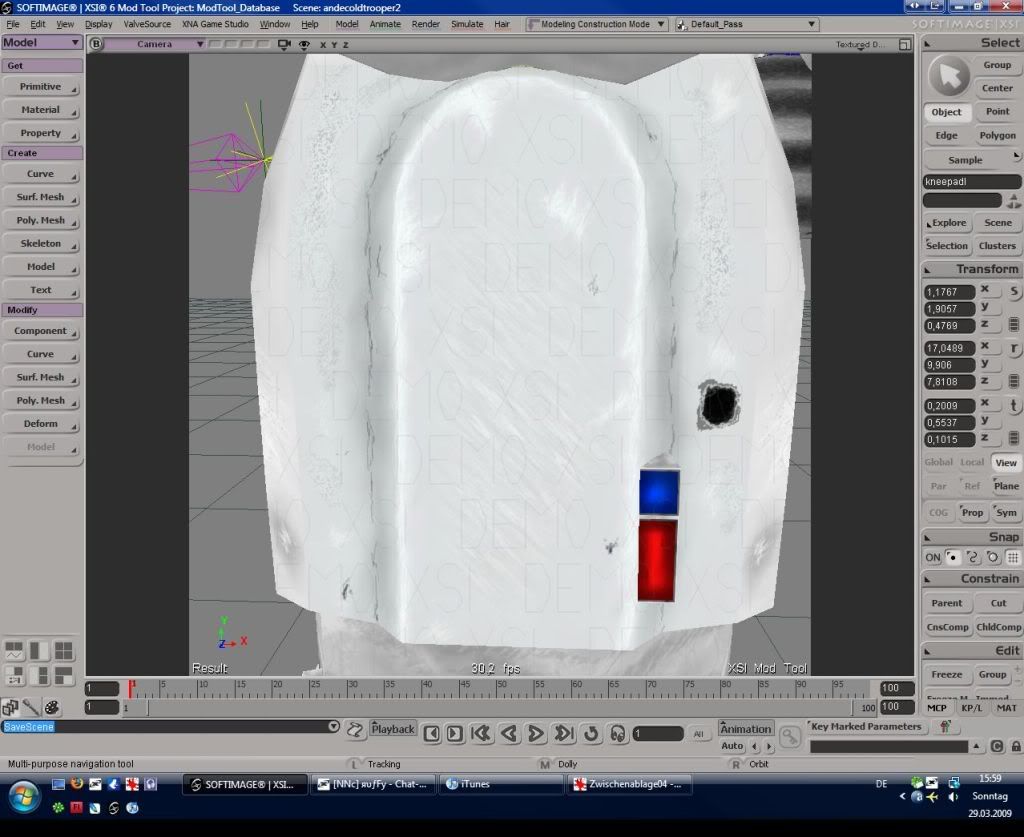The height and width of the screenshot is (837, 1024).
Task: Click the kneepadl object name field
Action: pyautogui.click(x=972, y=182)
